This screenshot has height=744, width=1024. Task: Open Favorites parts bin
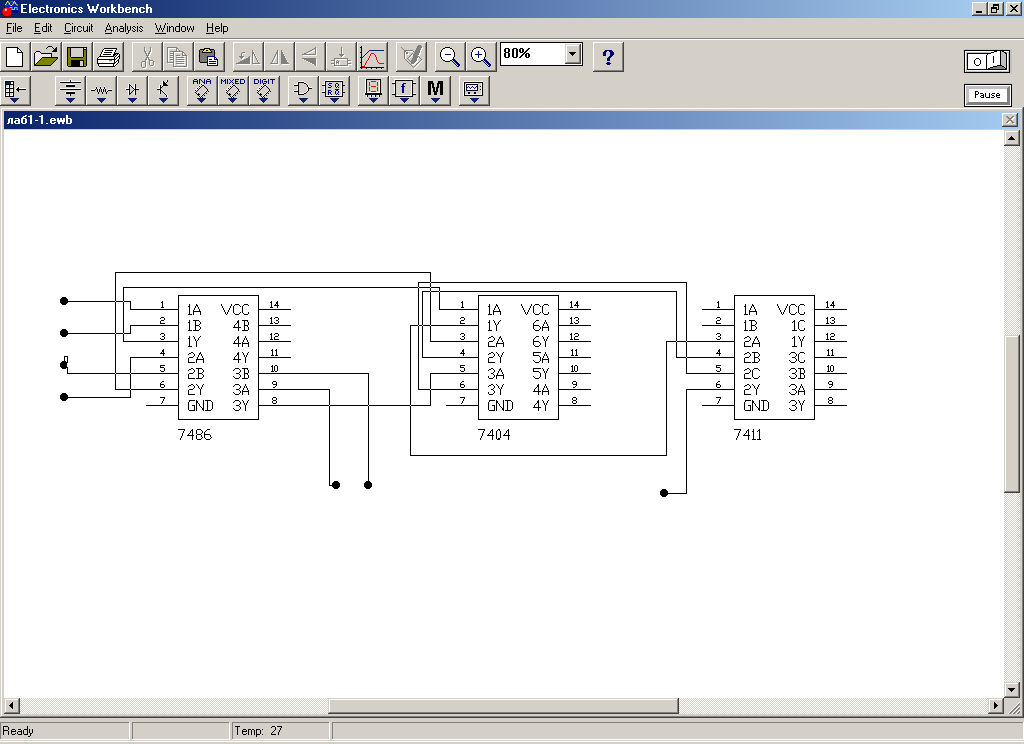15,90
